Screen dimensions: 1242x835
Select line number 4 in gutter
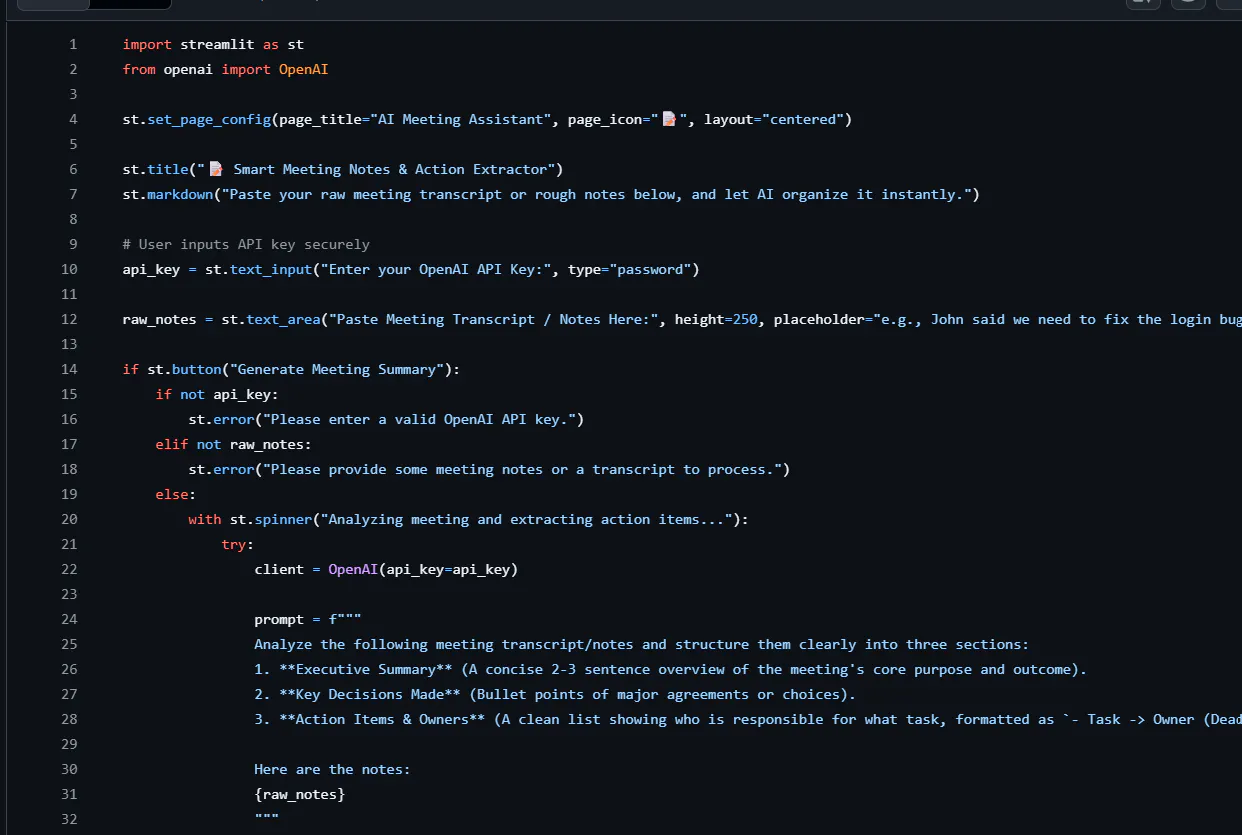73,119
